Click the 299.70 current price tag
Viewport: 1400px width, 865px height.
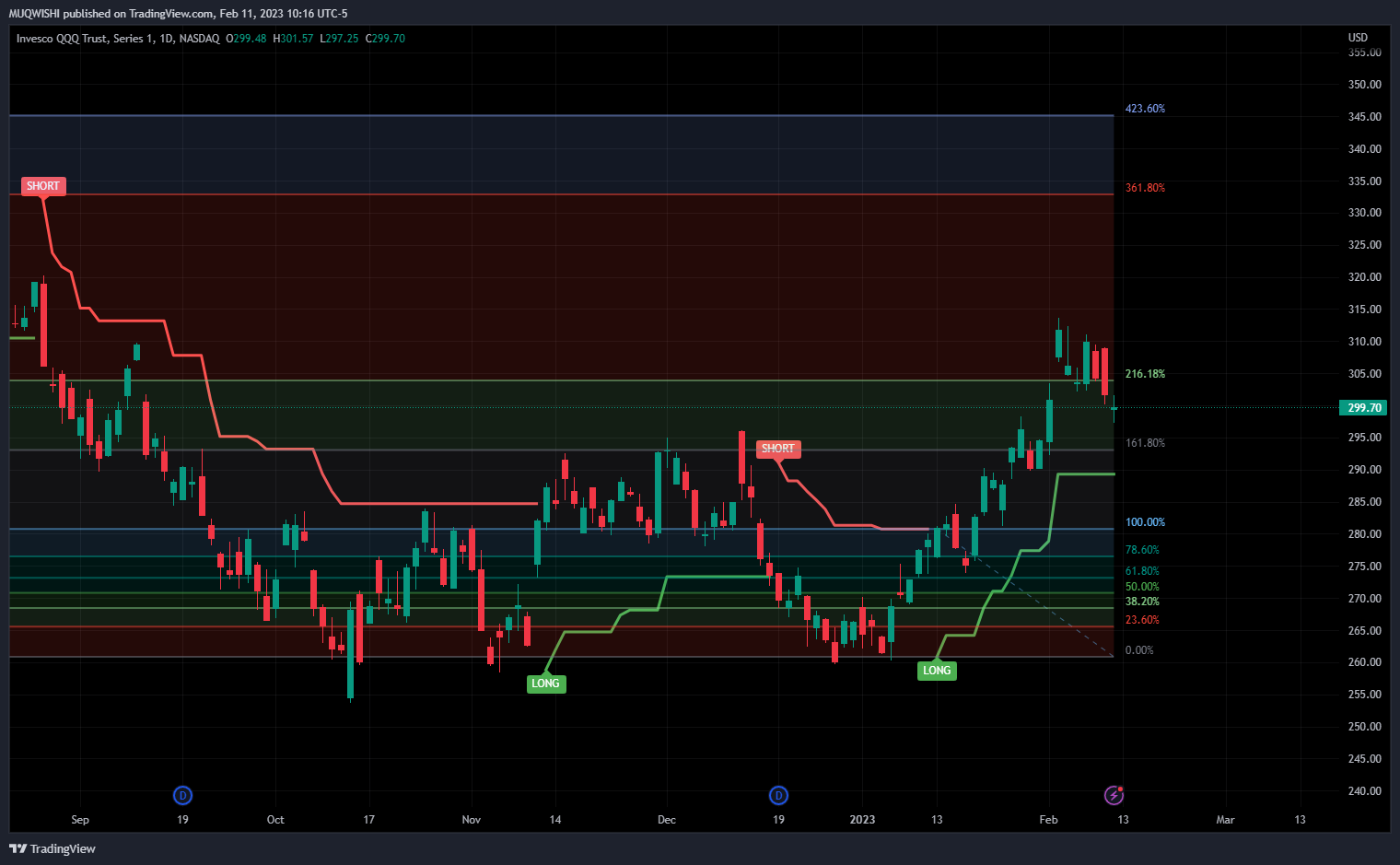coord(1363,408)
